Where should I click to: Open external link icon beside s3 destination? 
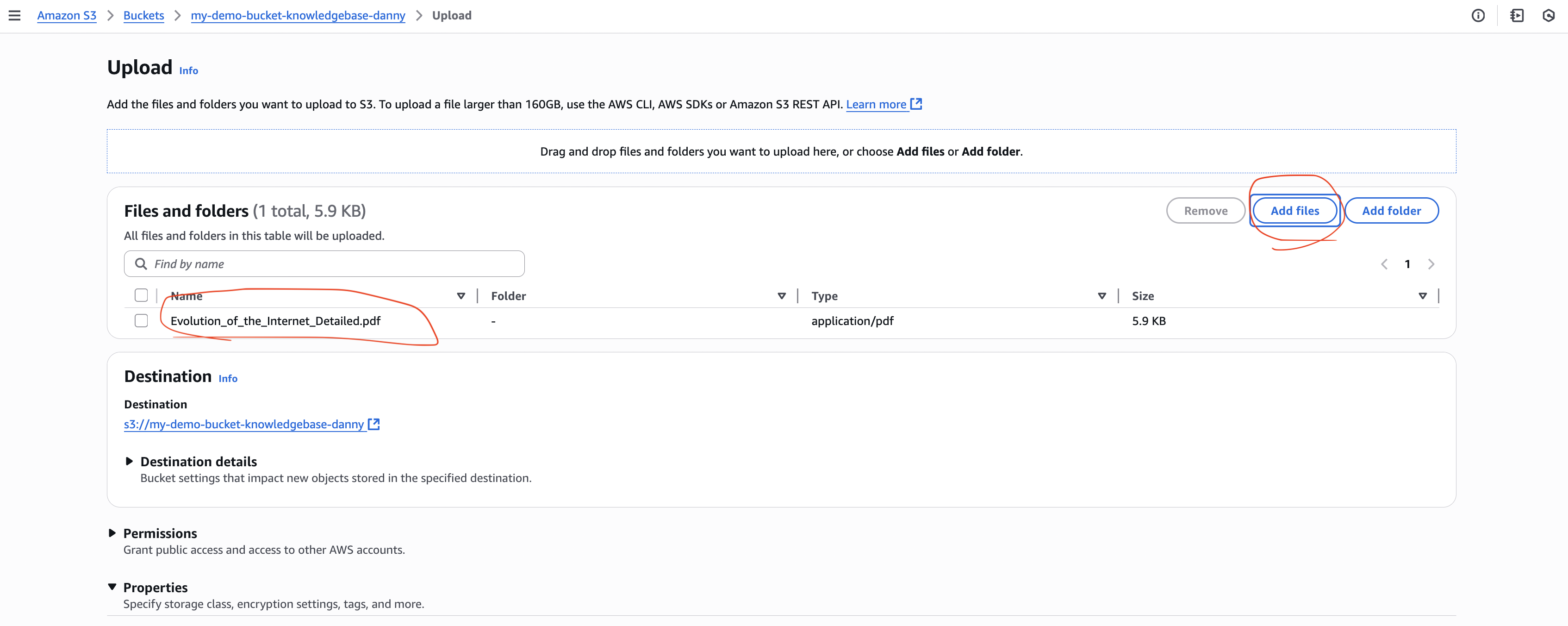tap(374, 424)
